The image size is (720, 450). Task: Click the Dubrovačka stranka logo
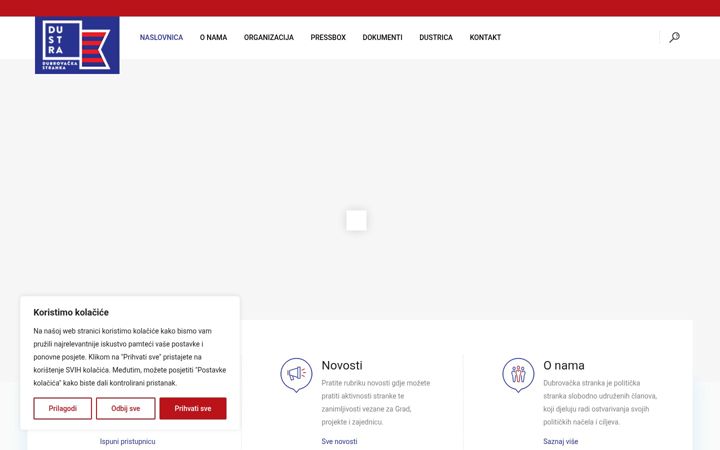(x=77, y=45)
